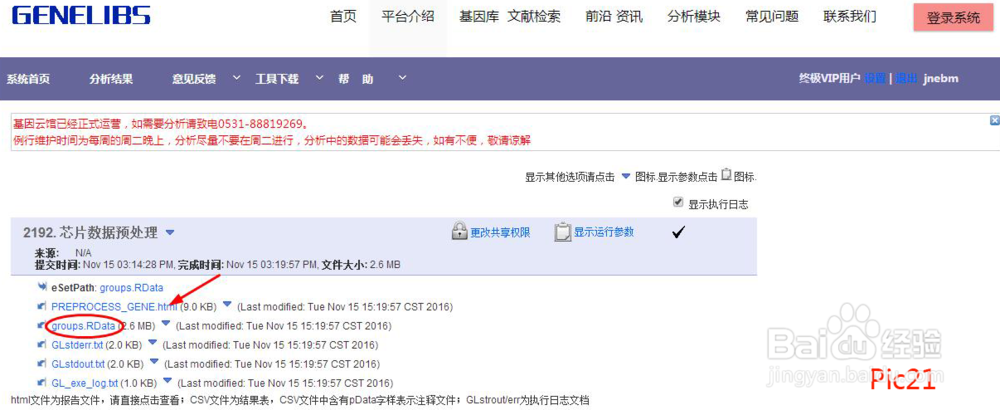Open 分析结果 in purple bar
Viewport: 1000px width, 410px height.
pos(111,79)
